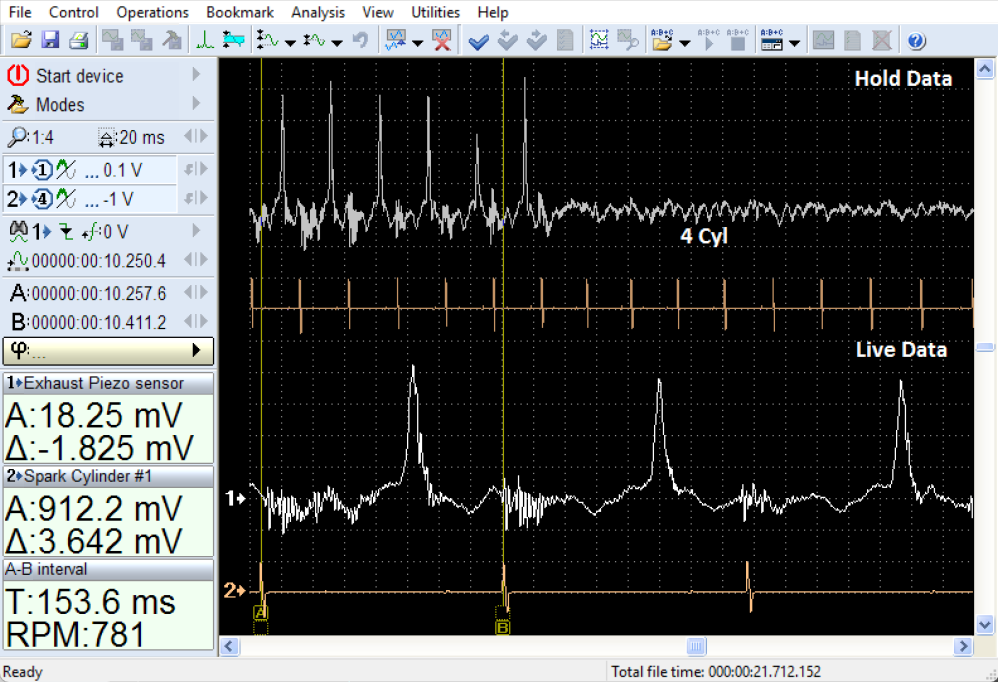The width and height of the screenshot is (998, 682).
Task: Click the horizontal scrollbar left arrow
Action: [x=230, y=647]
